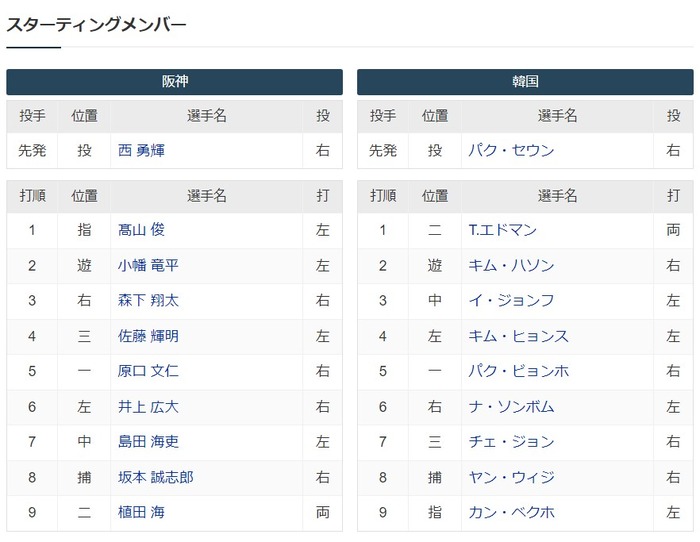The image size is (700, 542).
Task: Click キム・ヒョンス name link
Action: [x=518, y=336]
